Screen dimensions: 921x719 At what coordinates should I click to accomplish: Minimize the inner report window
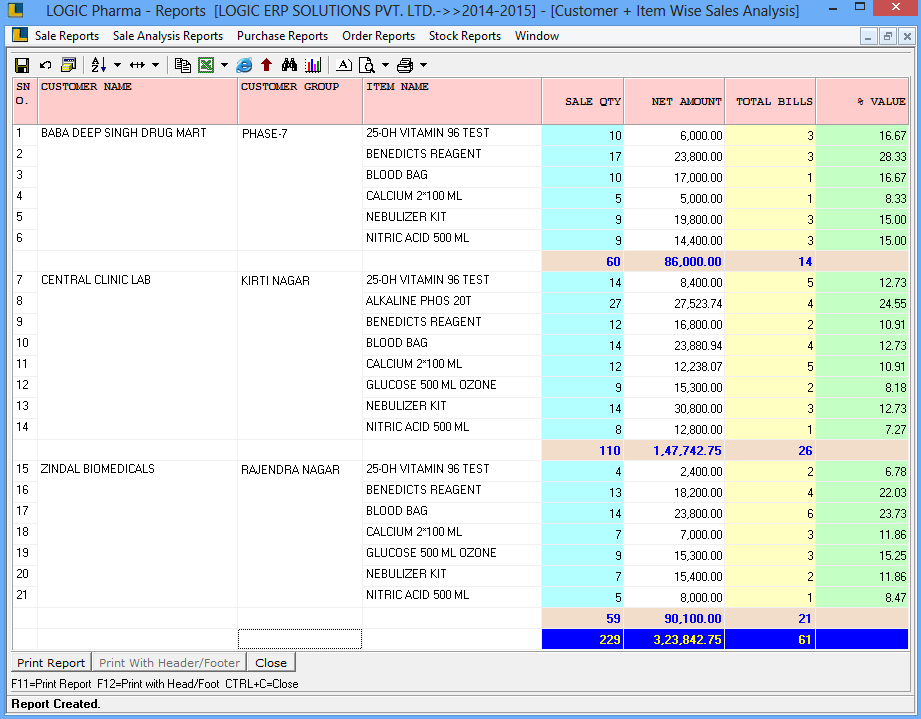tap(868, 36)
